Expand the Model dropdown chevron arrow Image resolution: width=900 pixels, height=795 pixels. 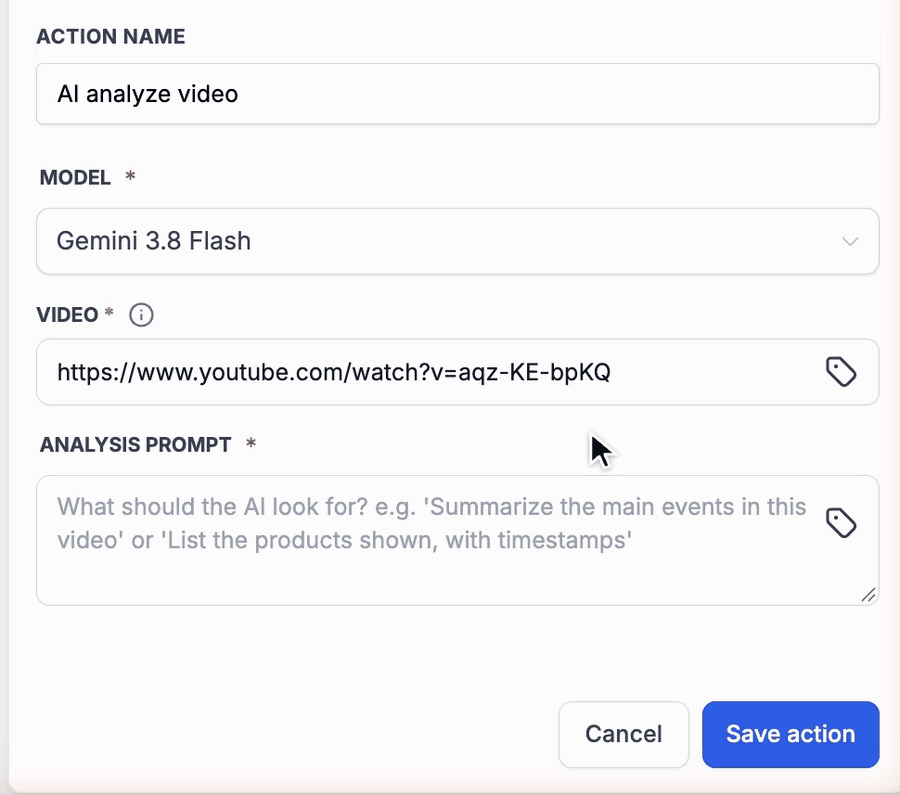(850, 241)
